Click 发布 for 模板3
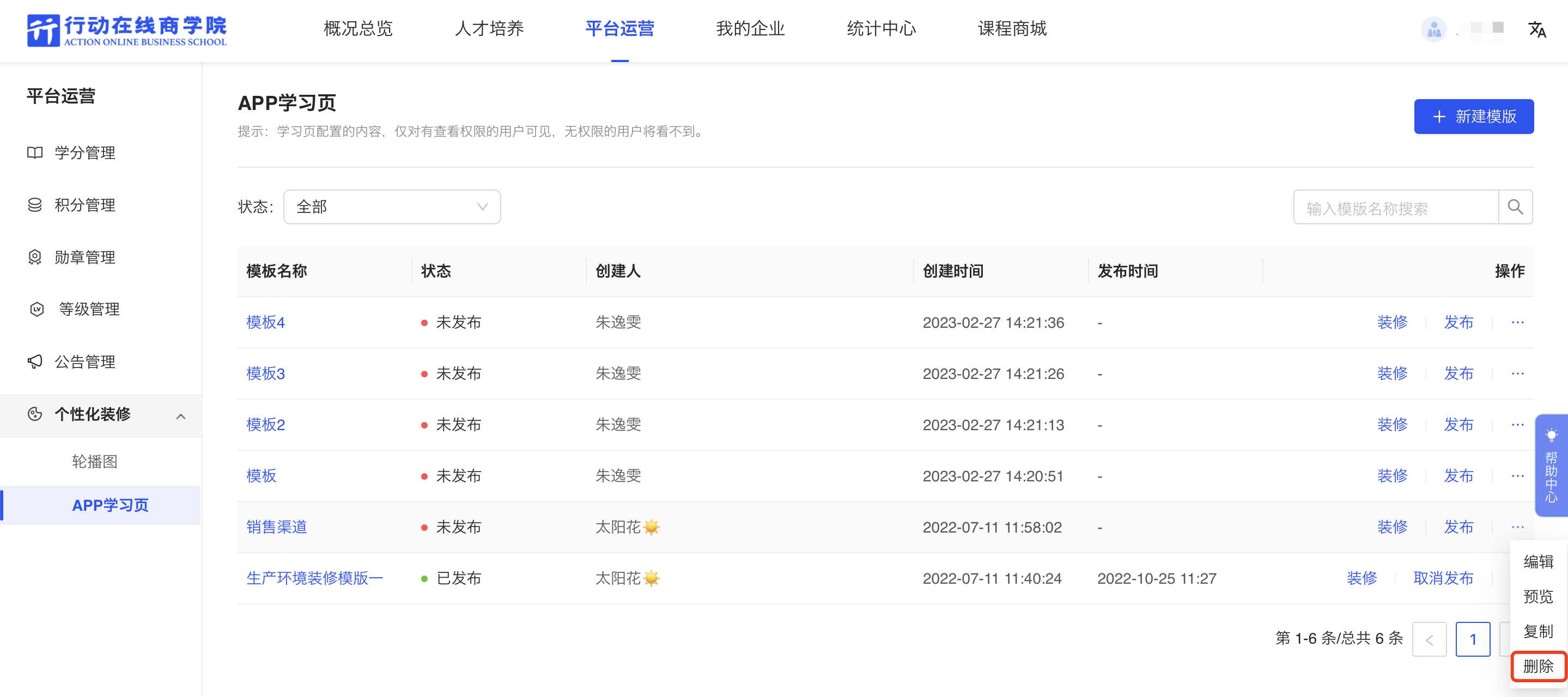Screen dimensions: 1568x697 [1459, 374]
